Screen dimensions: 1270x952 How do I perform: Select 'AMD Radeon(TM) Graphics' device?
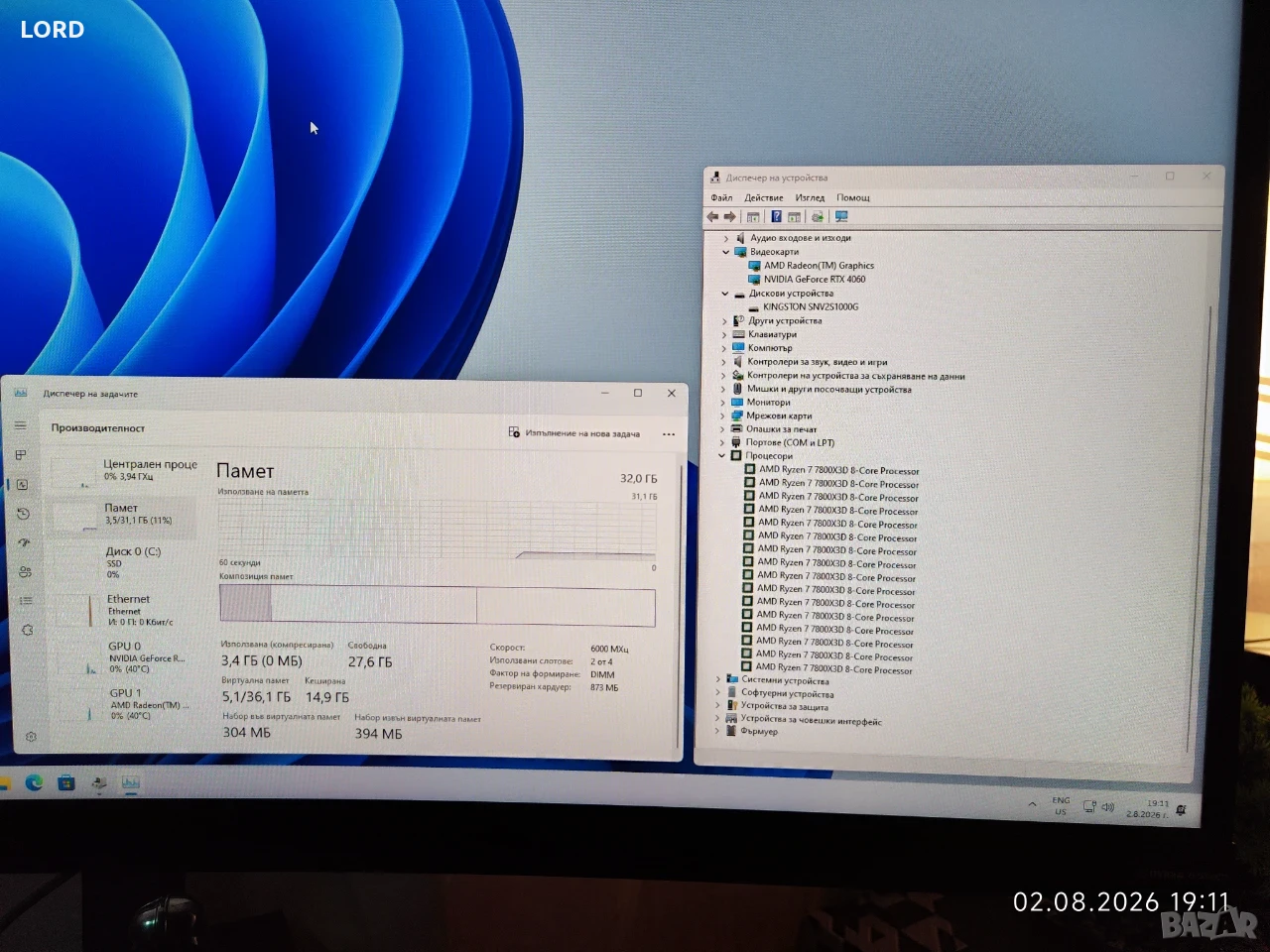pos(819,266)
